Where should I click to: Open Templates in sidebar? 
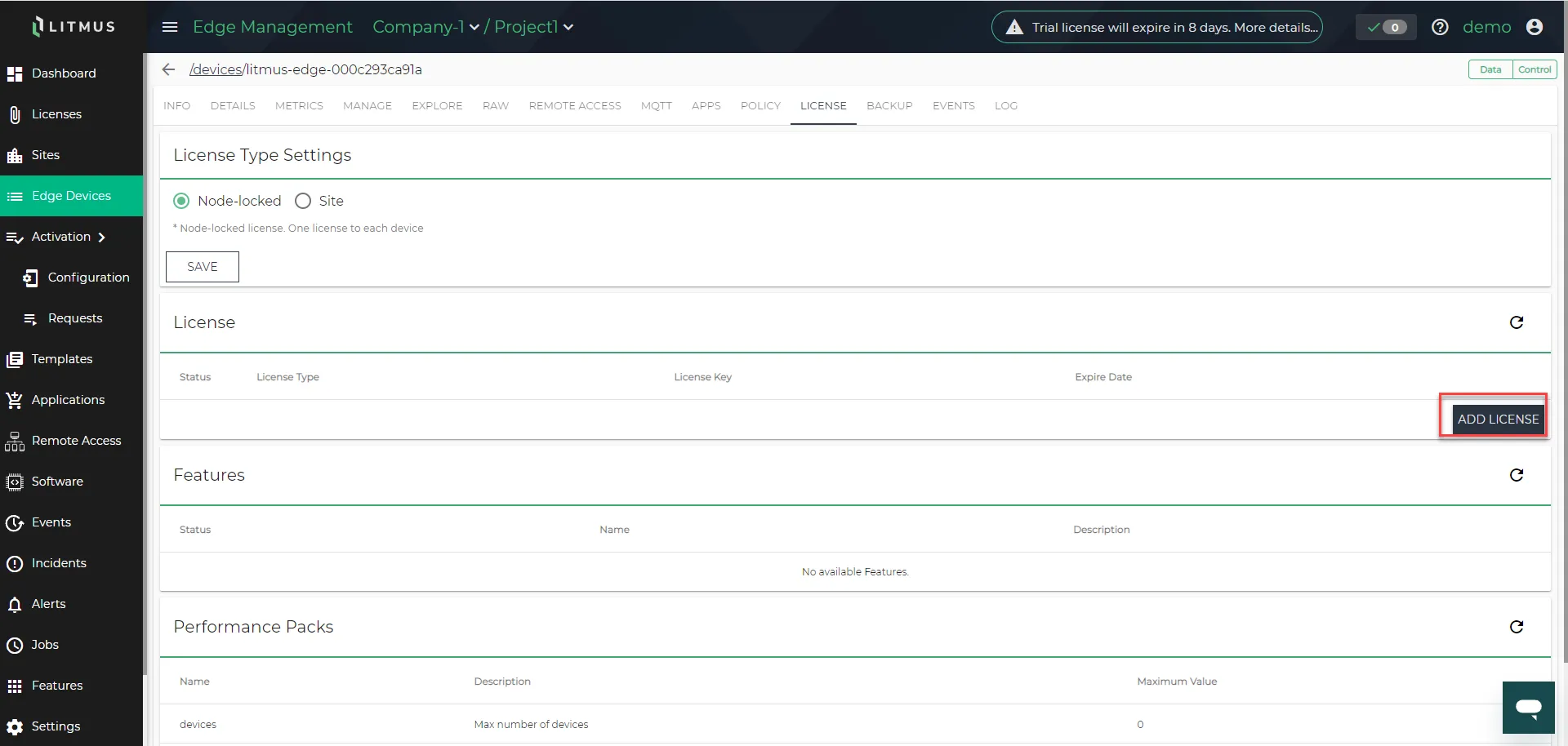(71, 359)
